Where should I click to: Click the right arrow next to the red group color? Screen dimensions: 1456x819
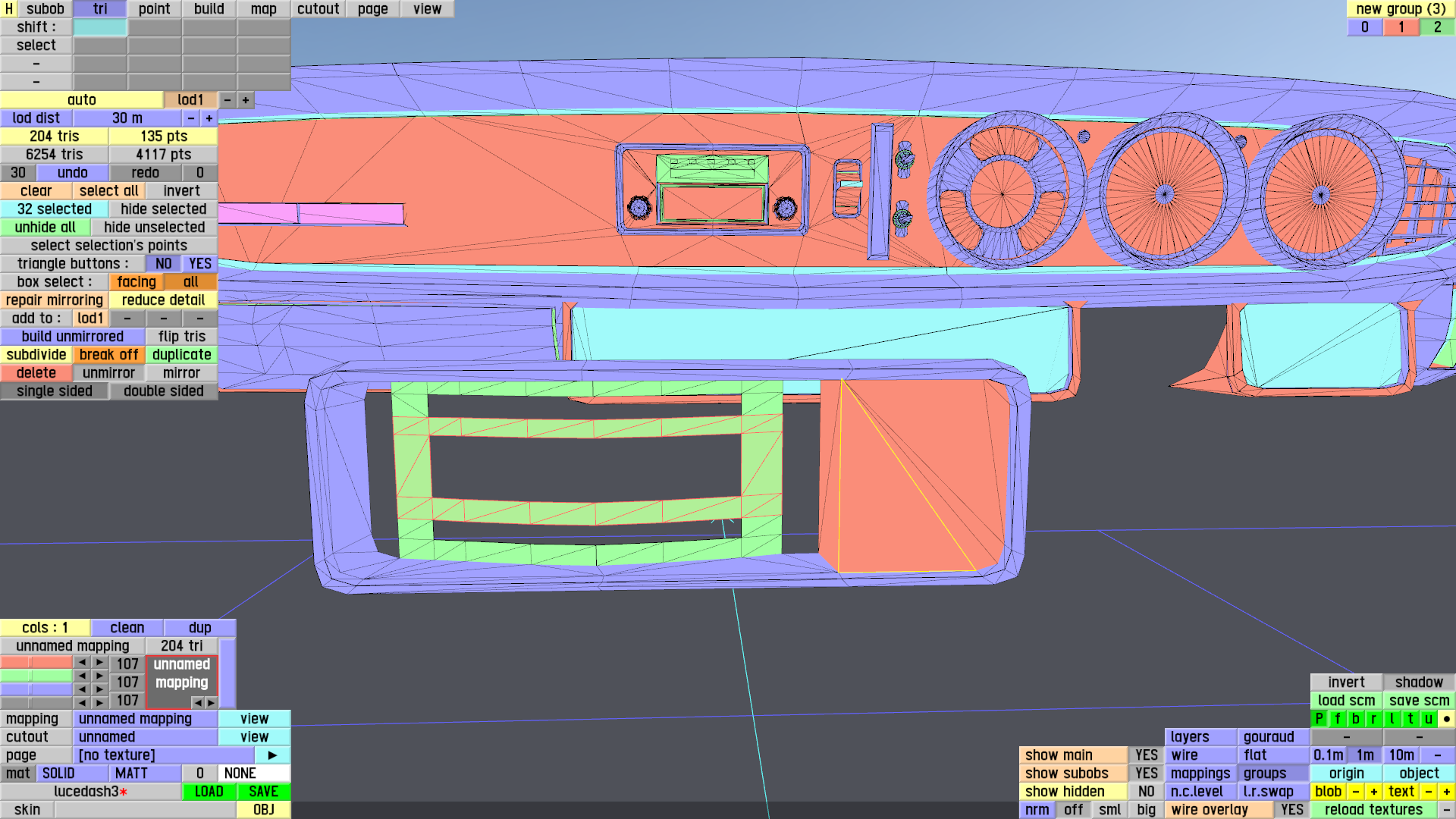(99, 664)
